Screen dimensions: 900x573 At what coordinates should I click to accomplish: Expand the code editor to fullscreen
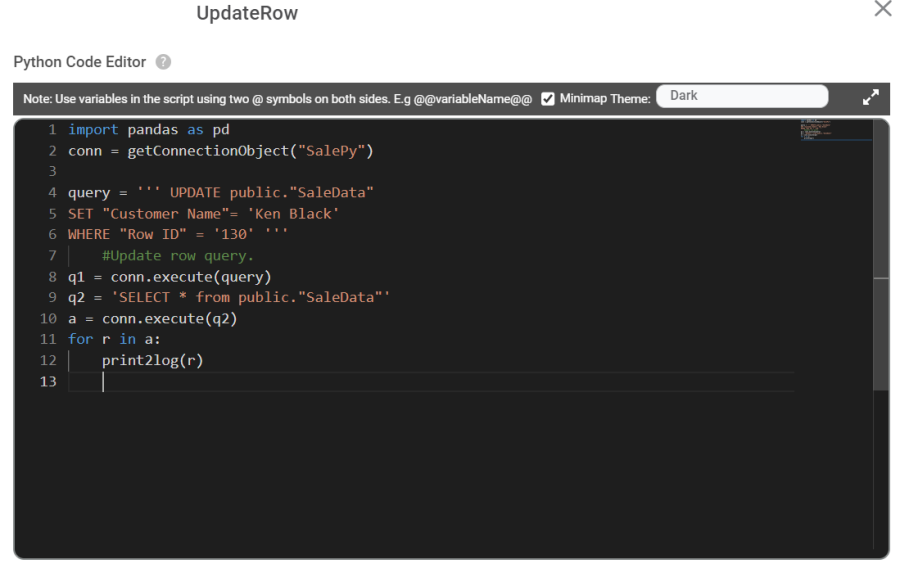870,97
